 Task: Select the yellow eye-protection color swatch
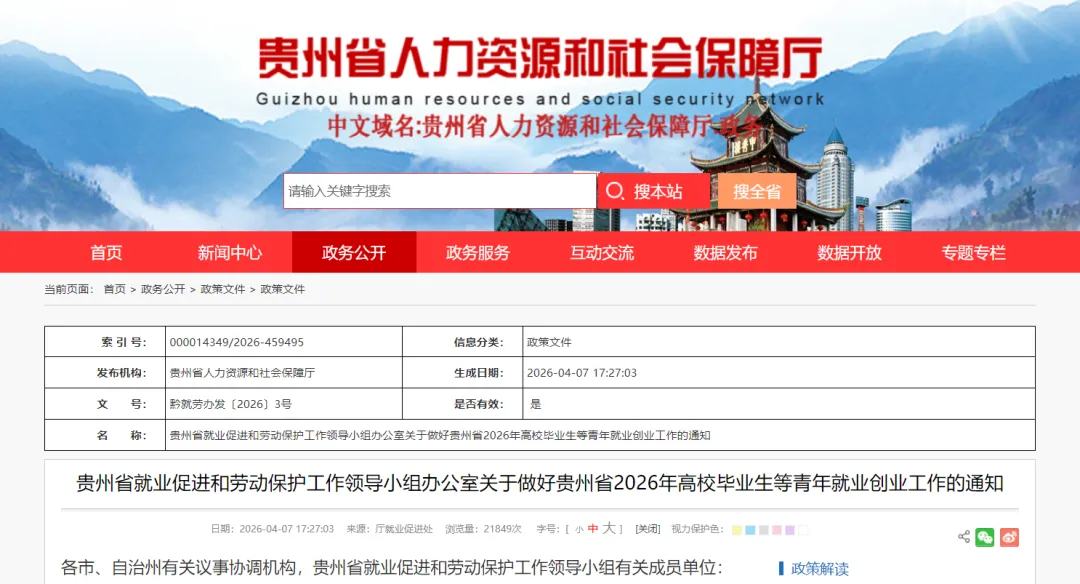point(737,530)
